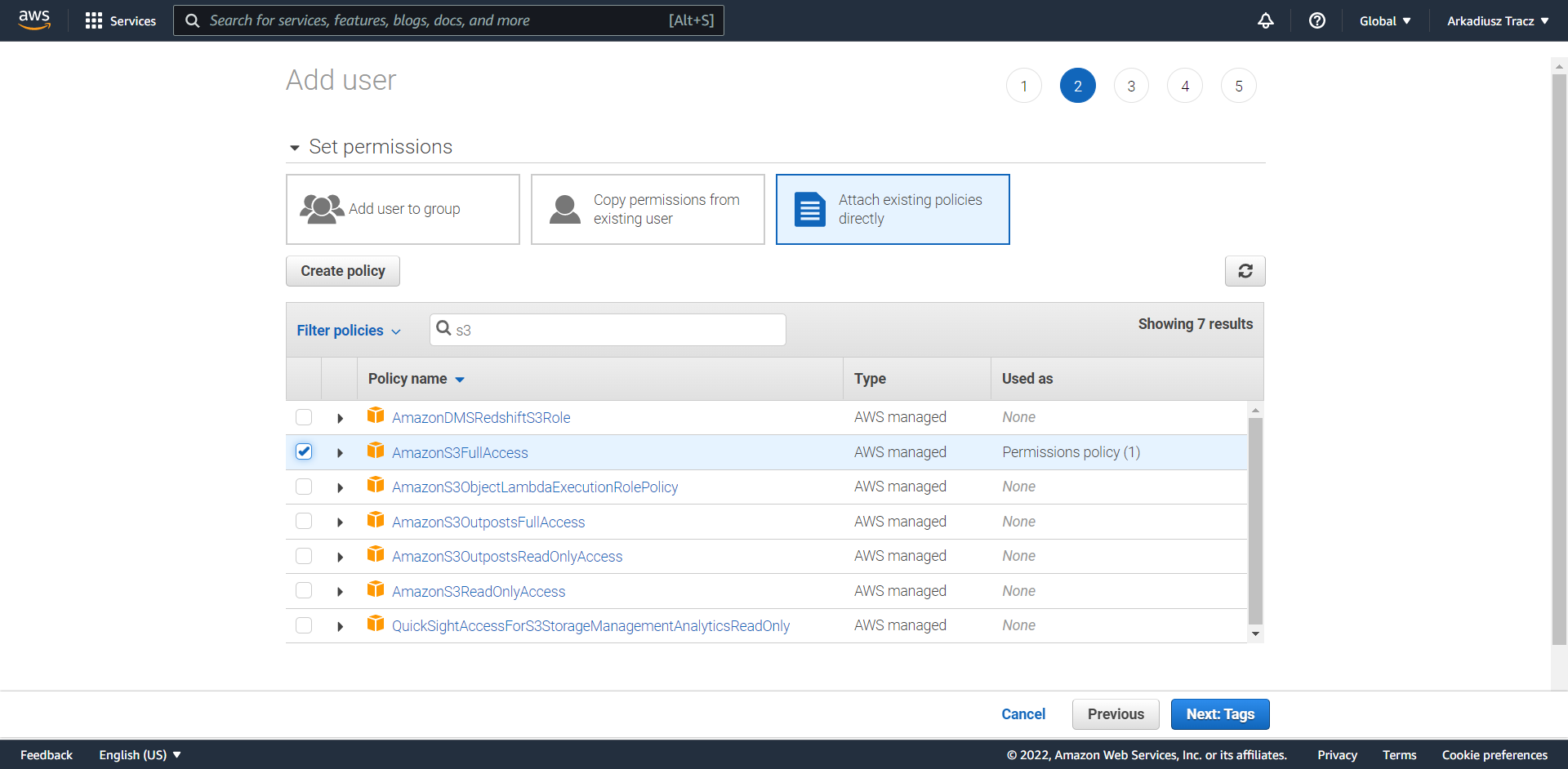Select the AmazonDMSRedshiftS3Role checkbox
The image size is (1568, 769).
tap(304, 417)
